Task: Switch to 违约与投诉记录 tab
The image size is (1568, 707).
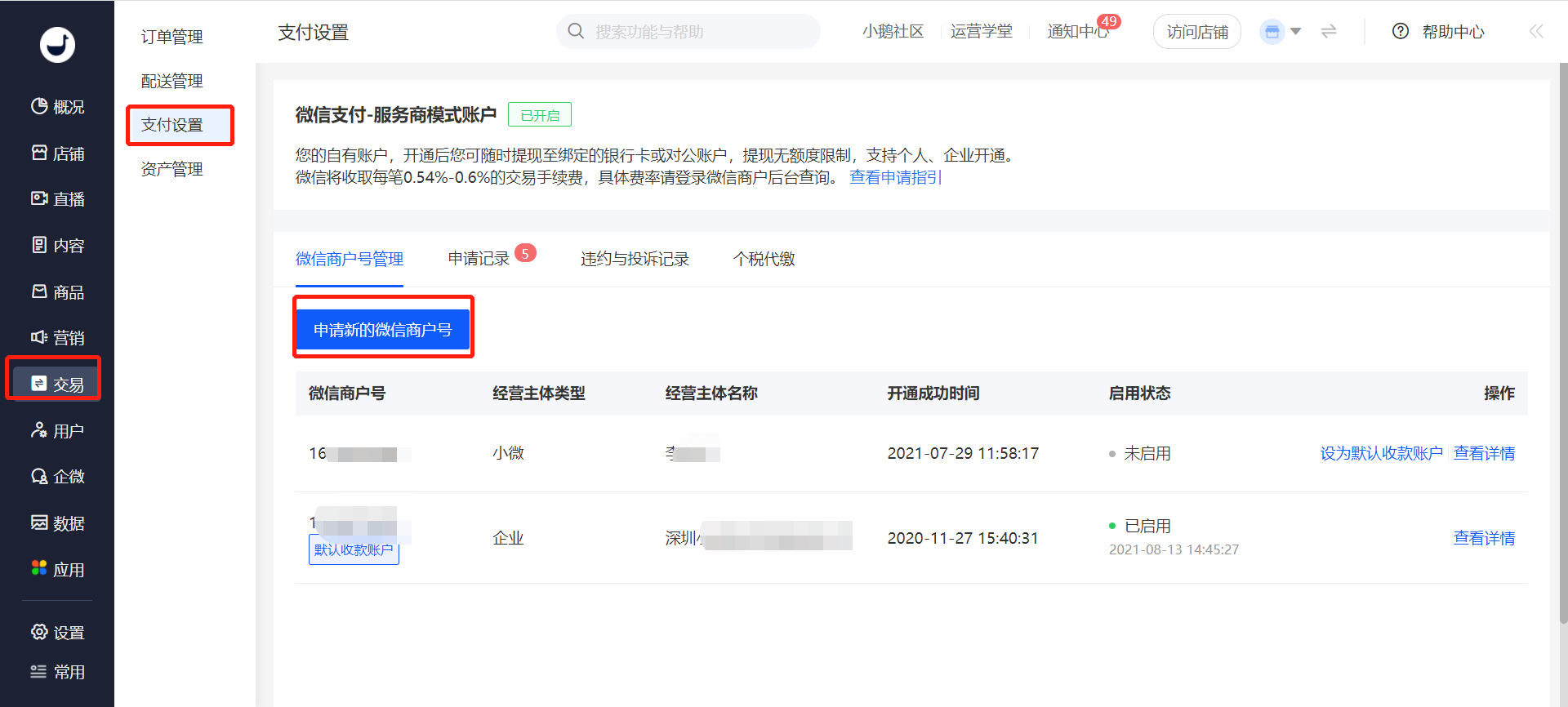Action: click(635, 259)
